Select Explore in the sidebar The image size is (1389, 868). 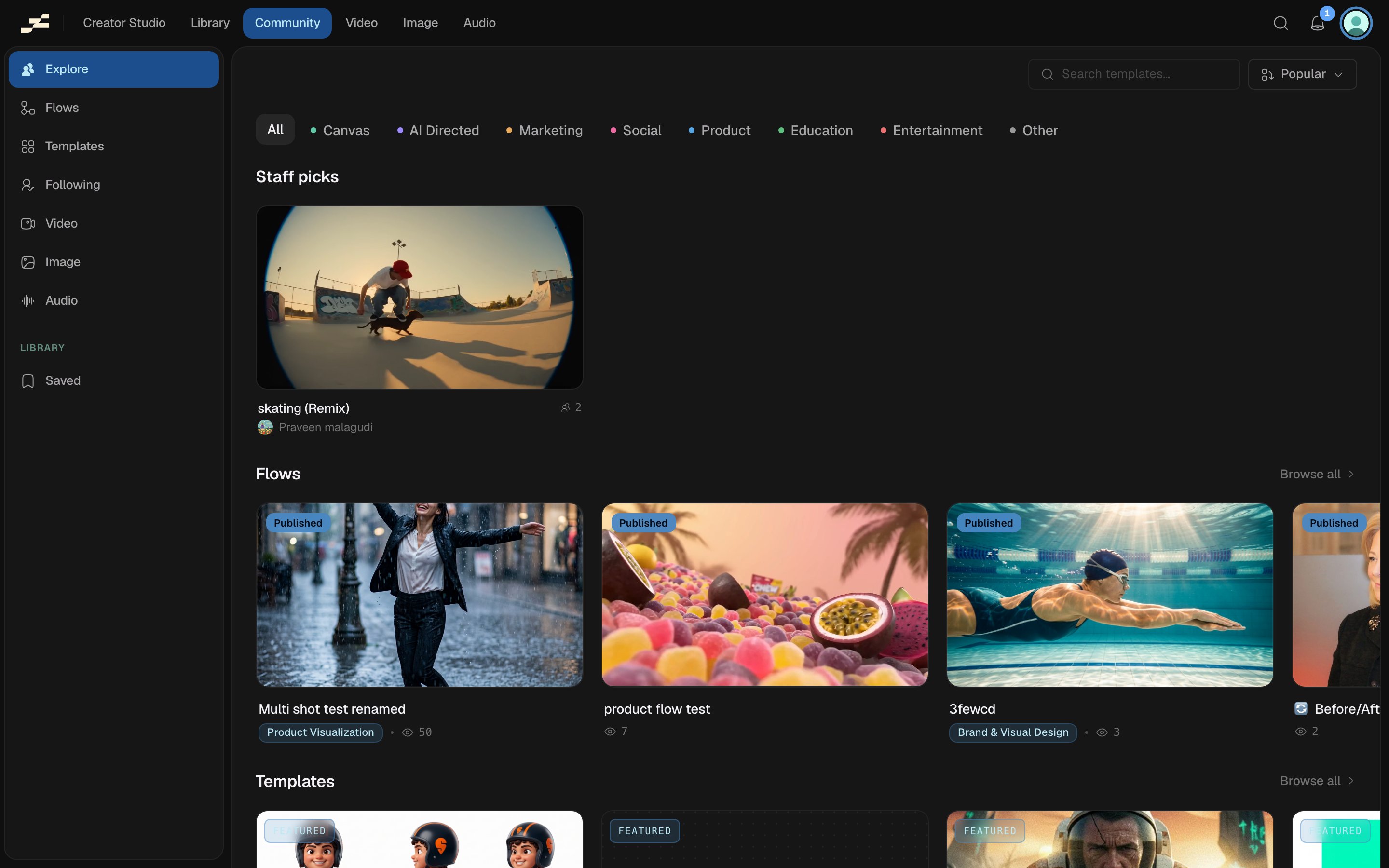coord(114,69)
